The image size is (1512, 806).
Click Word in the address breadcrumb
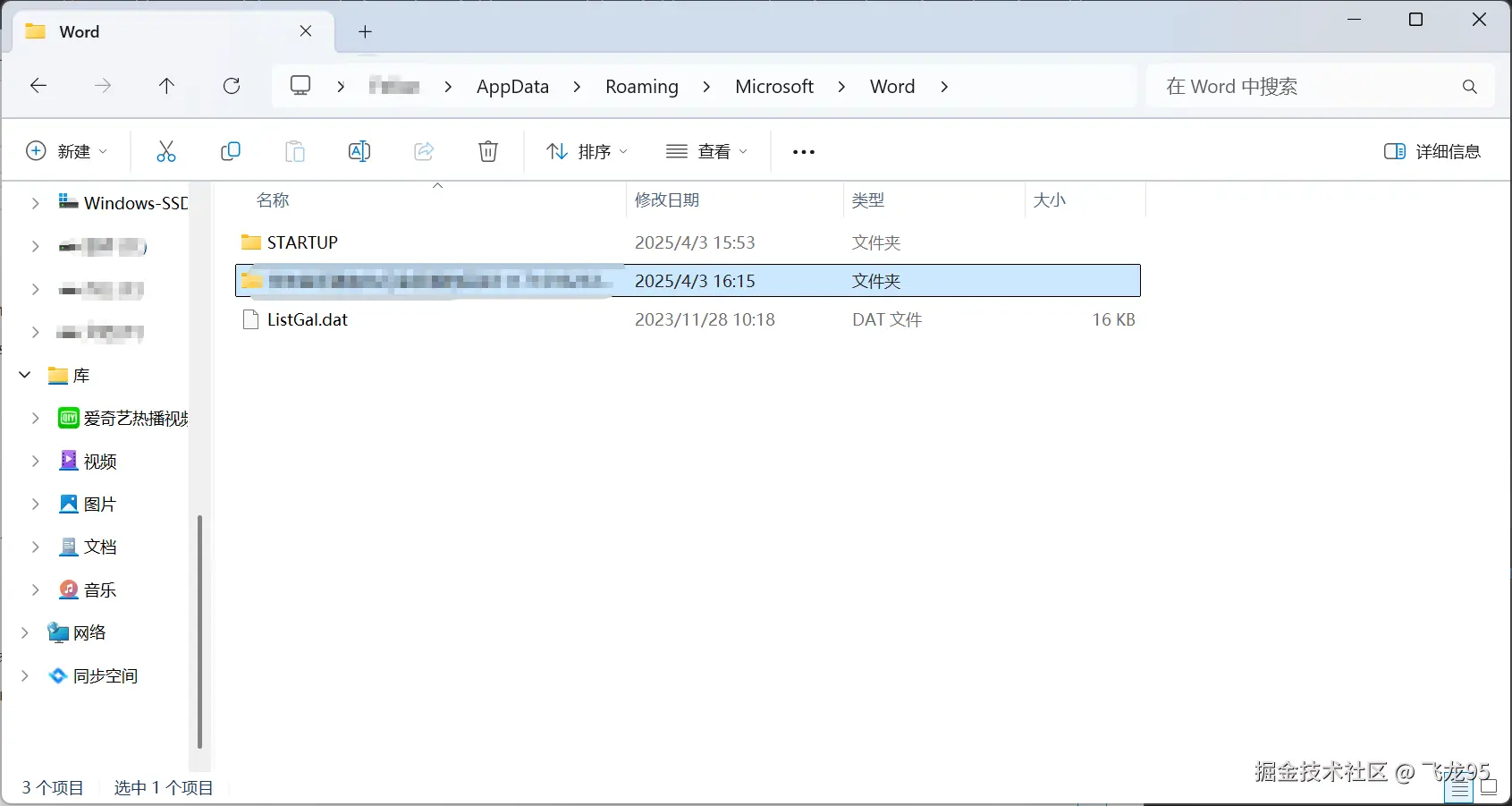click(x=892, y=87)
